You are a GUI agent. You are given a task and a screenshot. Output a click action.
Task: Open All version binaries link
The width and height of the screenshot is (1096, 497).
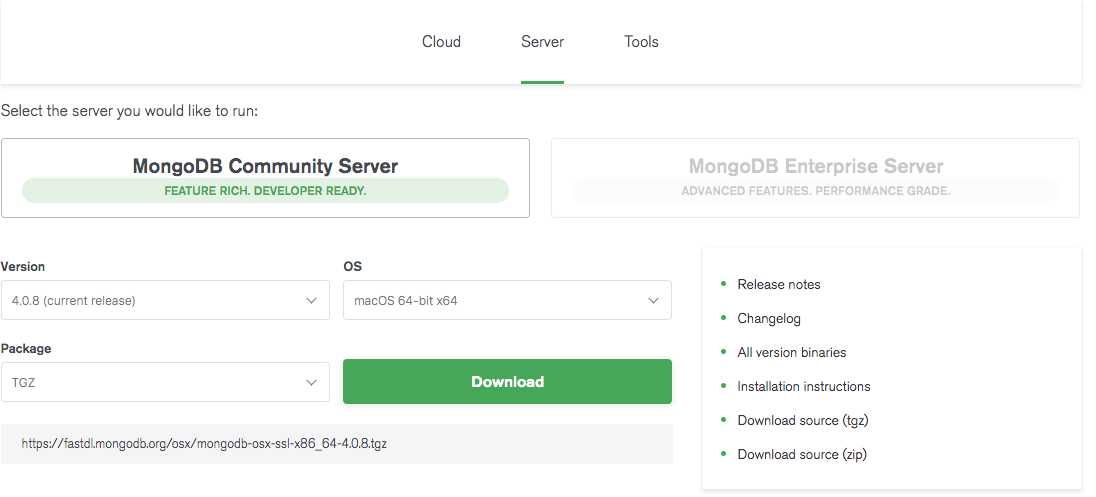791,352
